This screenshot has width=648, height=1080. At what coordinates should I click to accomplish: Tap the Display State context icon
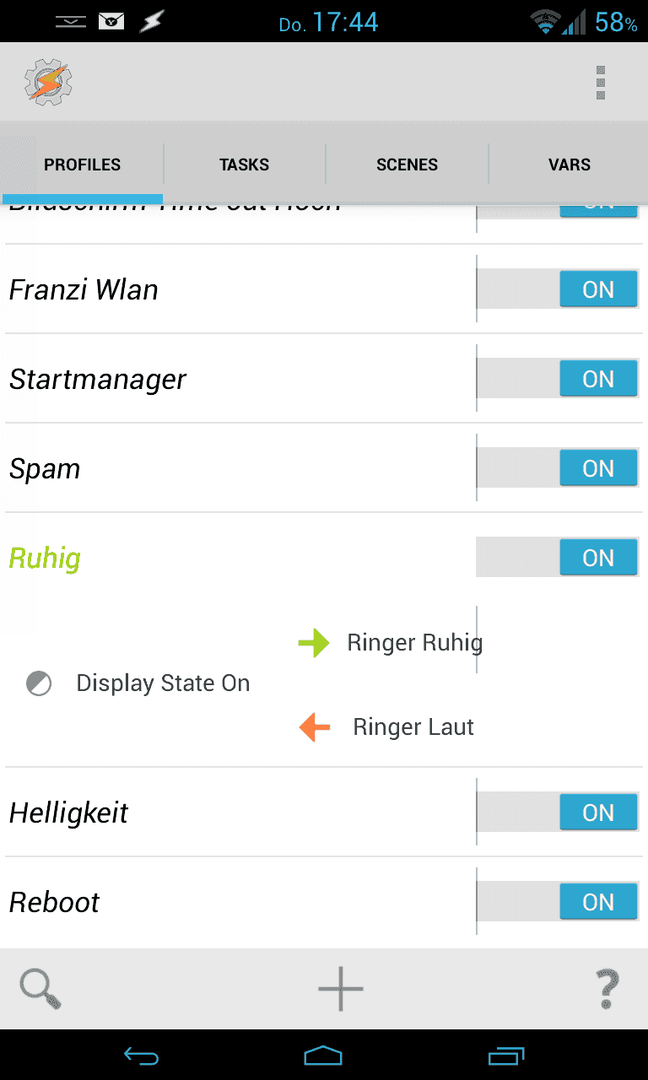[39, 684]
